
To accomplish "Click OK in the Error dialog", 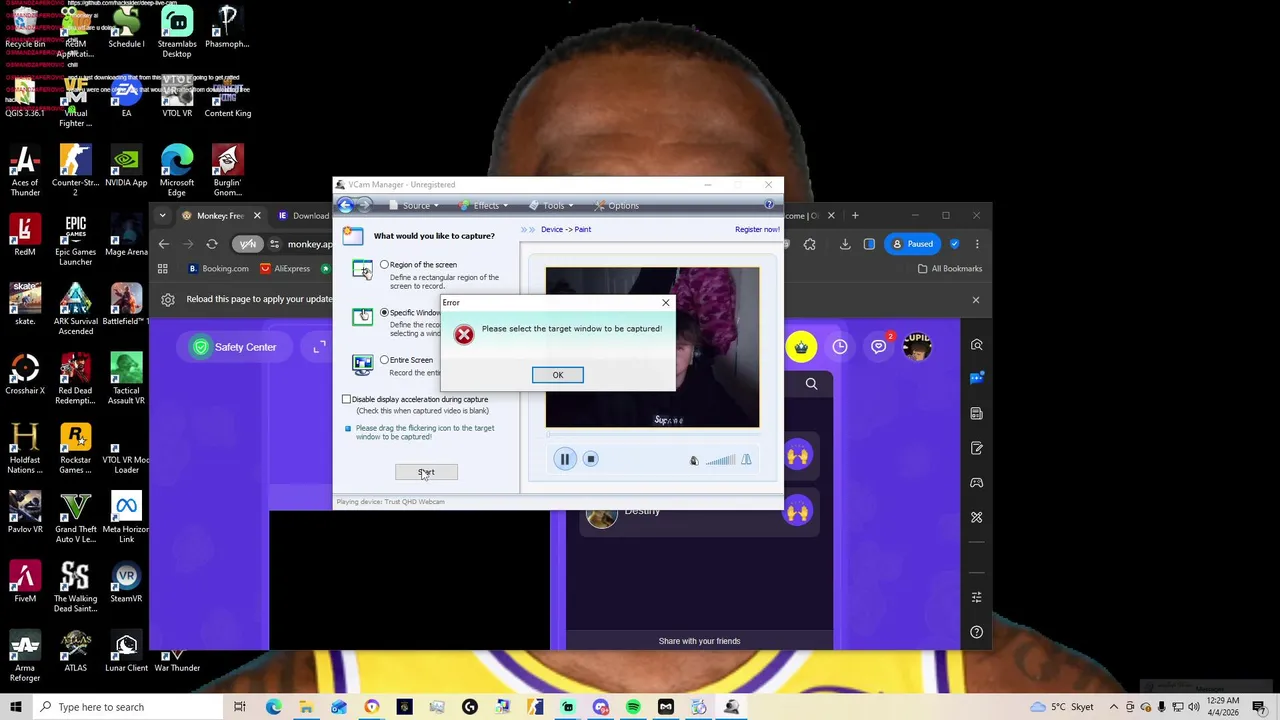I will 557,375.
